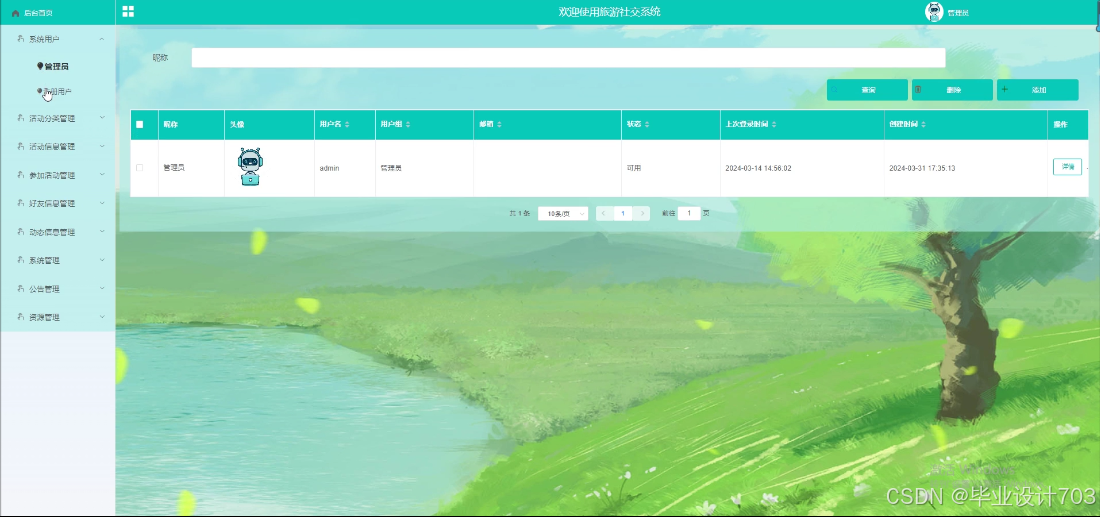
Task: Click the icon next to 活动信息管理
Action: [21, 146]
